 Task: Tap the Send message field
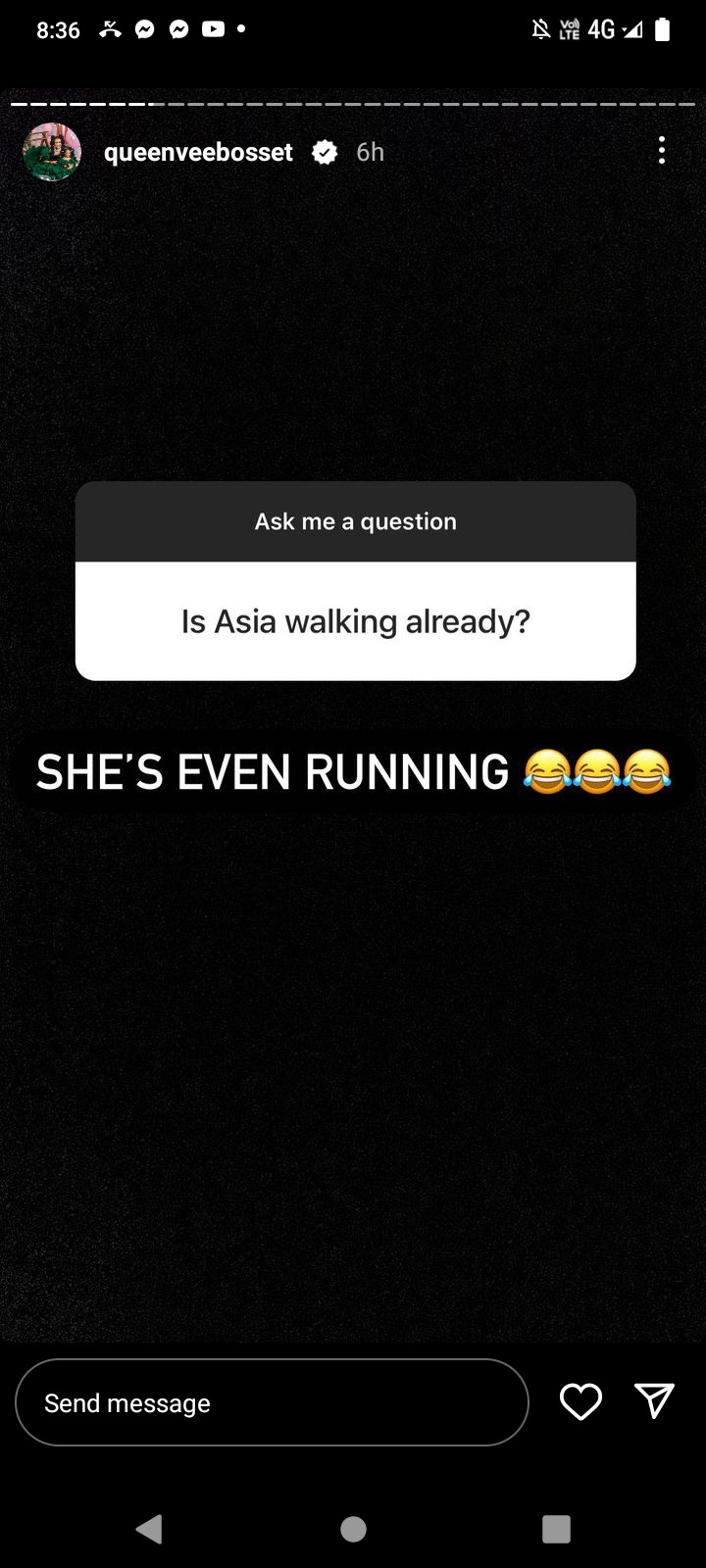272,1402
